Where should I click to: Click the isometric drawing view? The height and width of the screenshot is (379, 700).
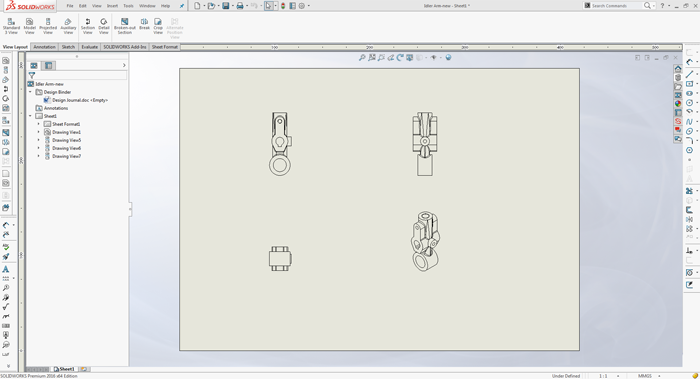tap(425, 242)
